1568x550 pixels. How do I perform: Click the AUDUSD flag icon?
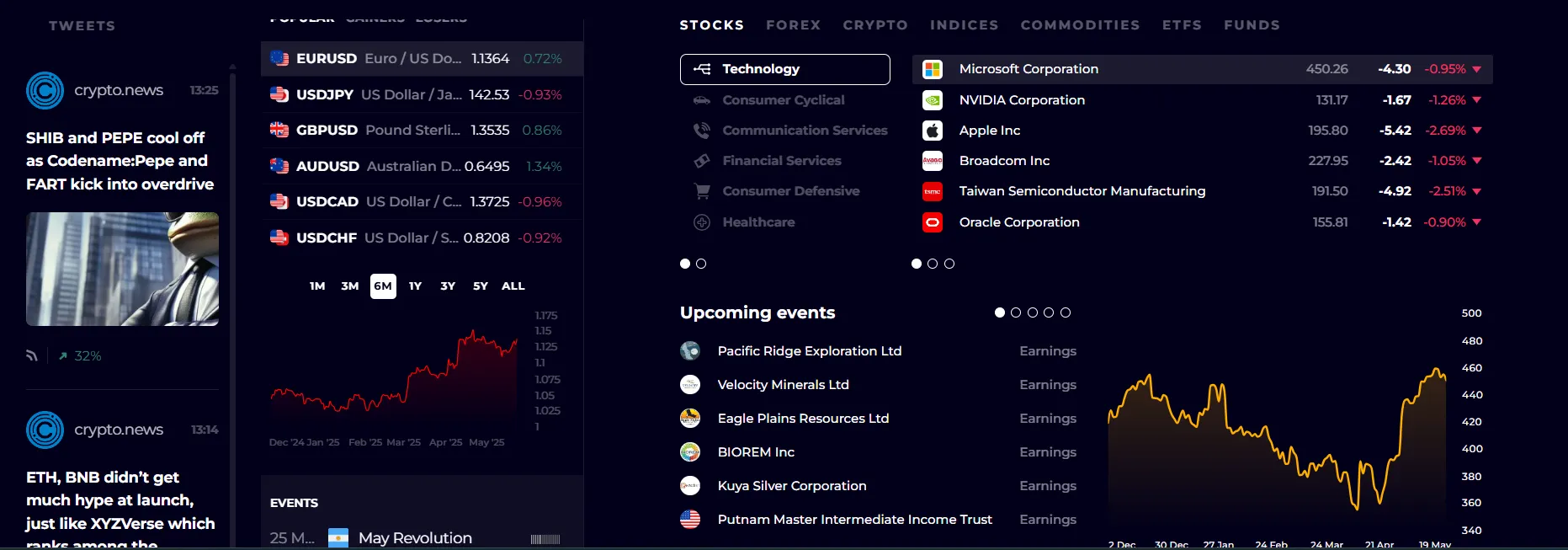(279, 166)
